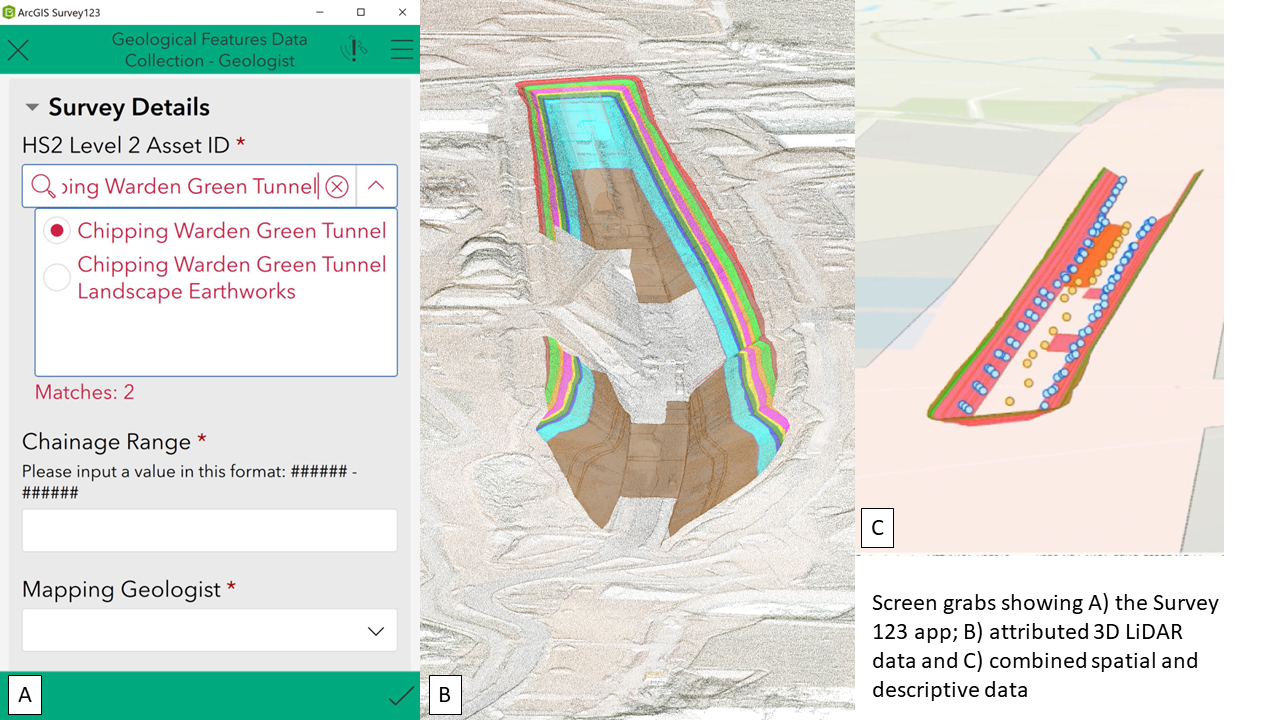This screenshot has width=1280, height=720.
Task: Click the label C box on the map
Action: point(877,528)
